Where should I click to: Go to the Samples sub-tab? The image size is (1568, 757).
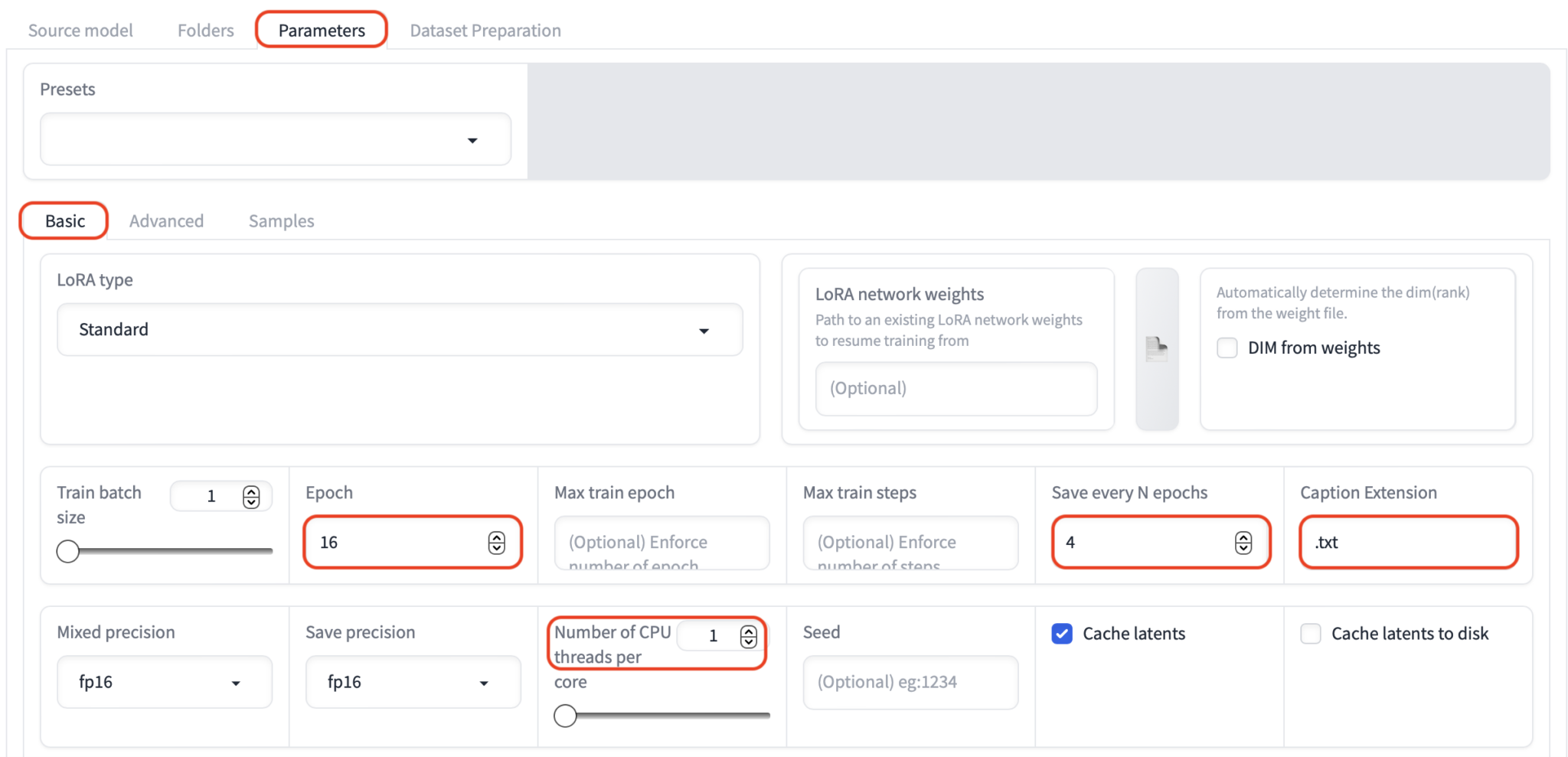(x=281, y=221)
